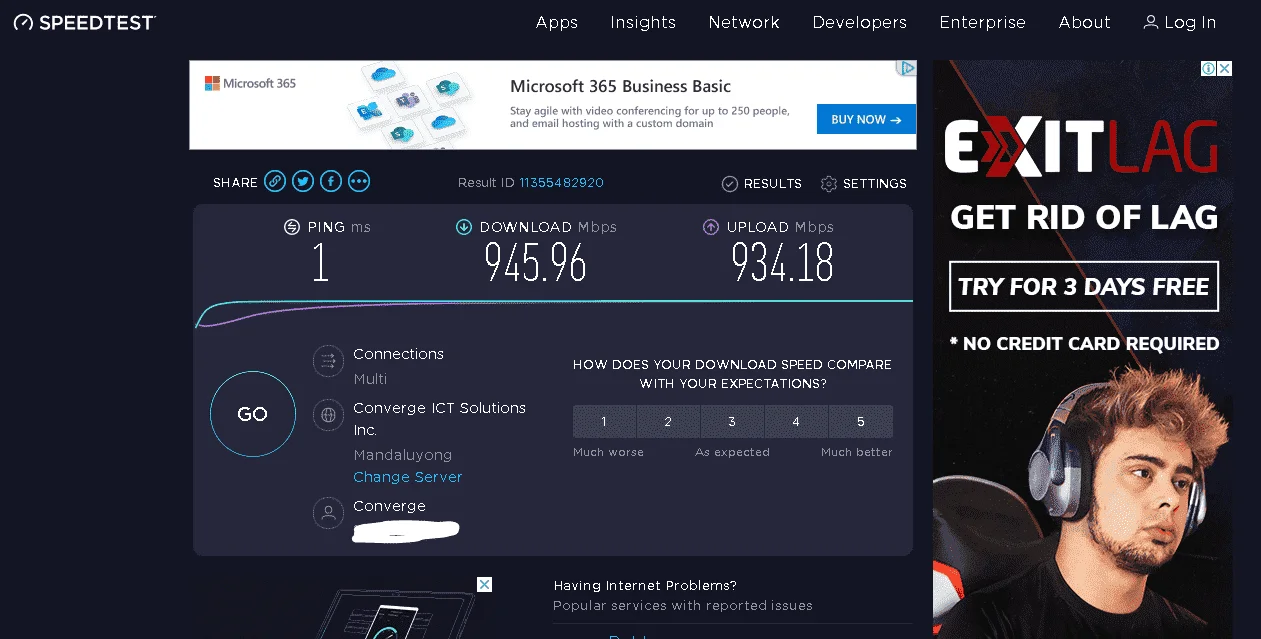This screenshot has width=1261, height=639.
Task: Click the Results checkmark icon
Action: click(x=730, y=183)
